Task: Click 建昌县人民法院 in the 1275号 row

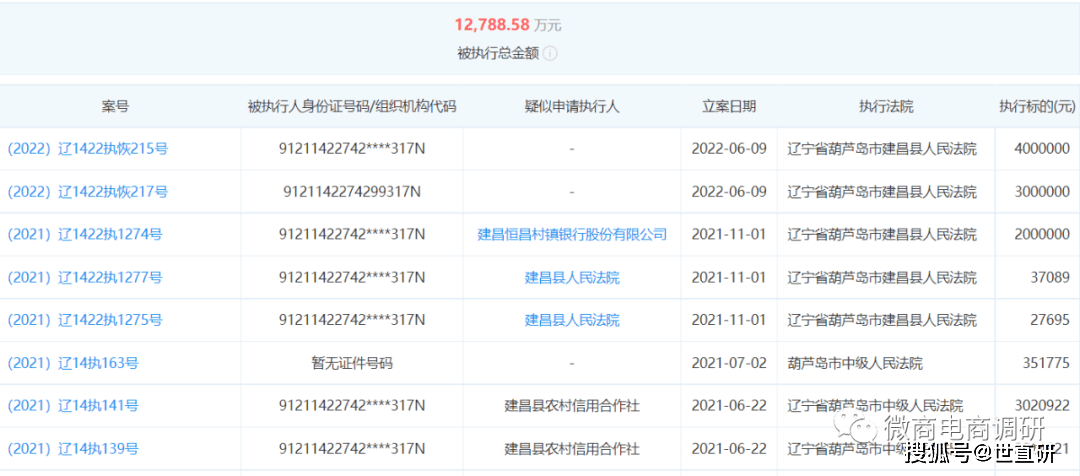Action: coord(572,321)
